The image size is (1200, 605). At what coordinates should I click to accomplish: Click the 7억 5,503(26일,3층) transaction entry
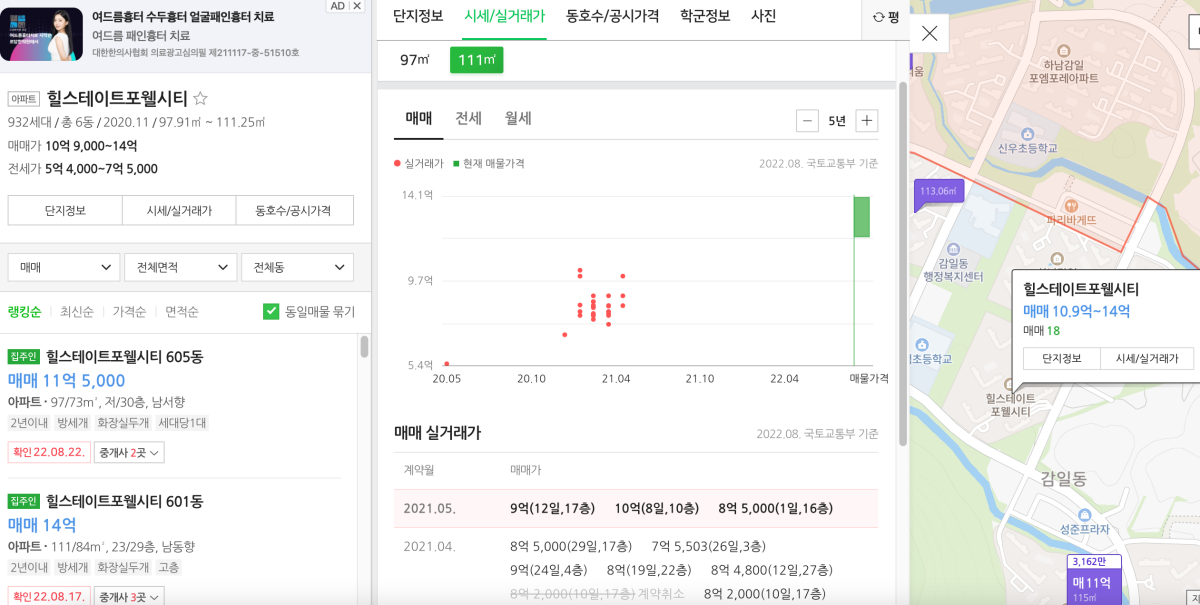coord(709,546)
